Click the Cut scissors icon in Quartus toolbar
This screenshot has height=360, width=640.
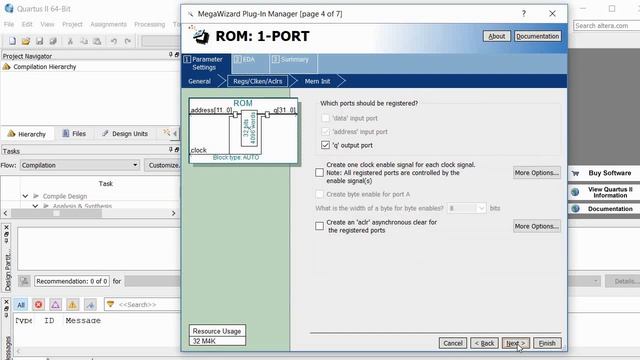[x=70, y=41]
